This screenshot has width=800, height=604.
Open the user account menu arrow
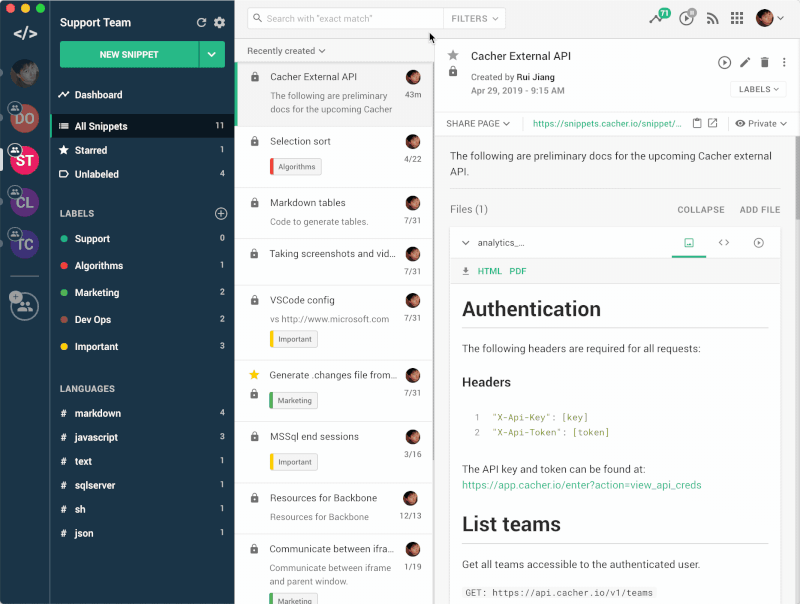(781, 18)
